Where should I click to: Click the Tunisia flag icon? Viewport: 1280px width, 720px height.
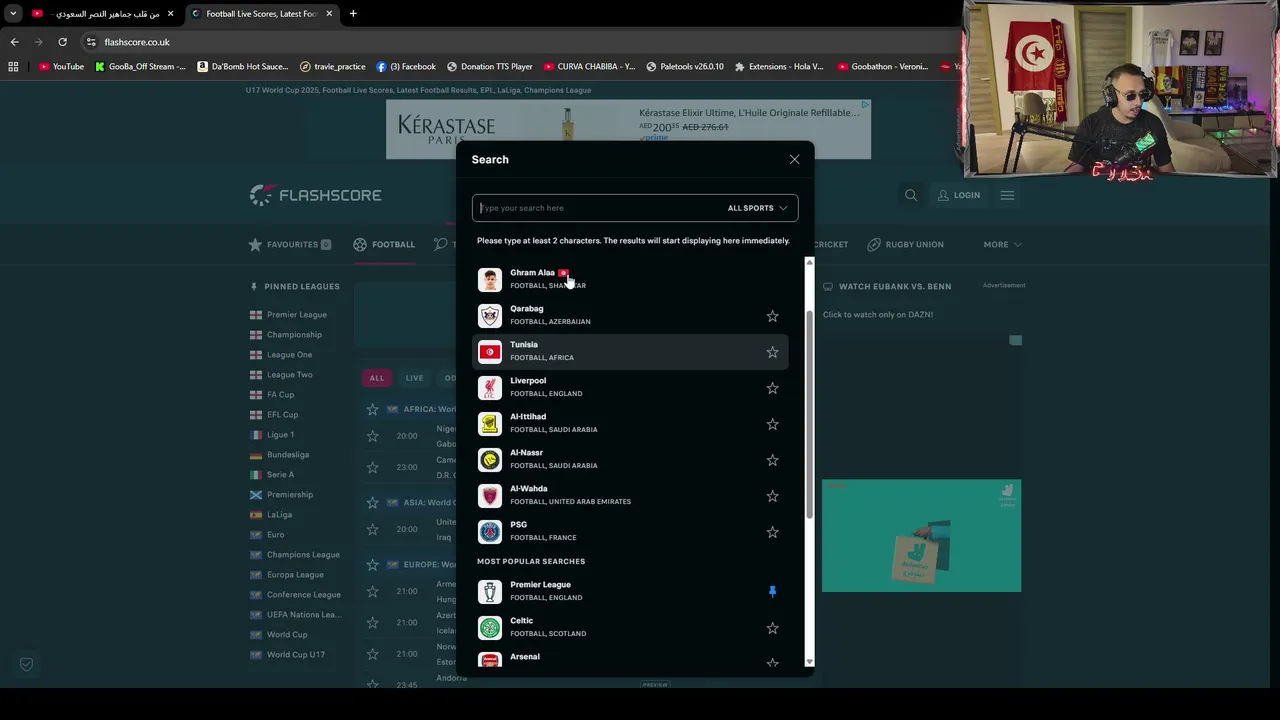489,352
